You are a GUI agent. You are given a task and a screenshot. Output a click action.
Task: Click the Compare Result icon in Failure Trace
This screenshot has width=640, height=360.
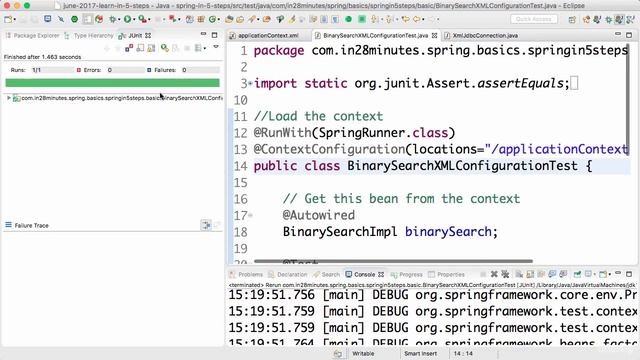[206, 225]
